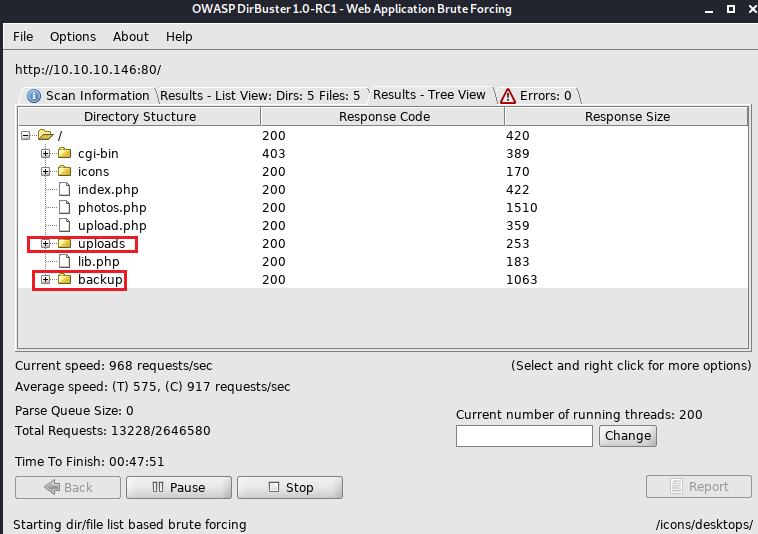Select the upload.php tree entry
Image resolution: width=758 pixels, height=534 pixels.
point(112,226)
